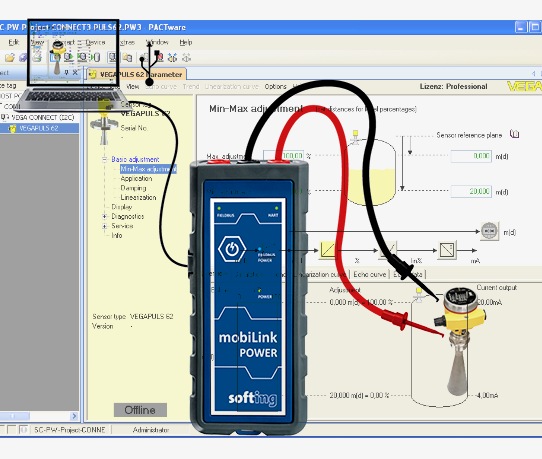Click the open project folder toolbar icon
The image size is (542, 459).
tap(10, 58)
